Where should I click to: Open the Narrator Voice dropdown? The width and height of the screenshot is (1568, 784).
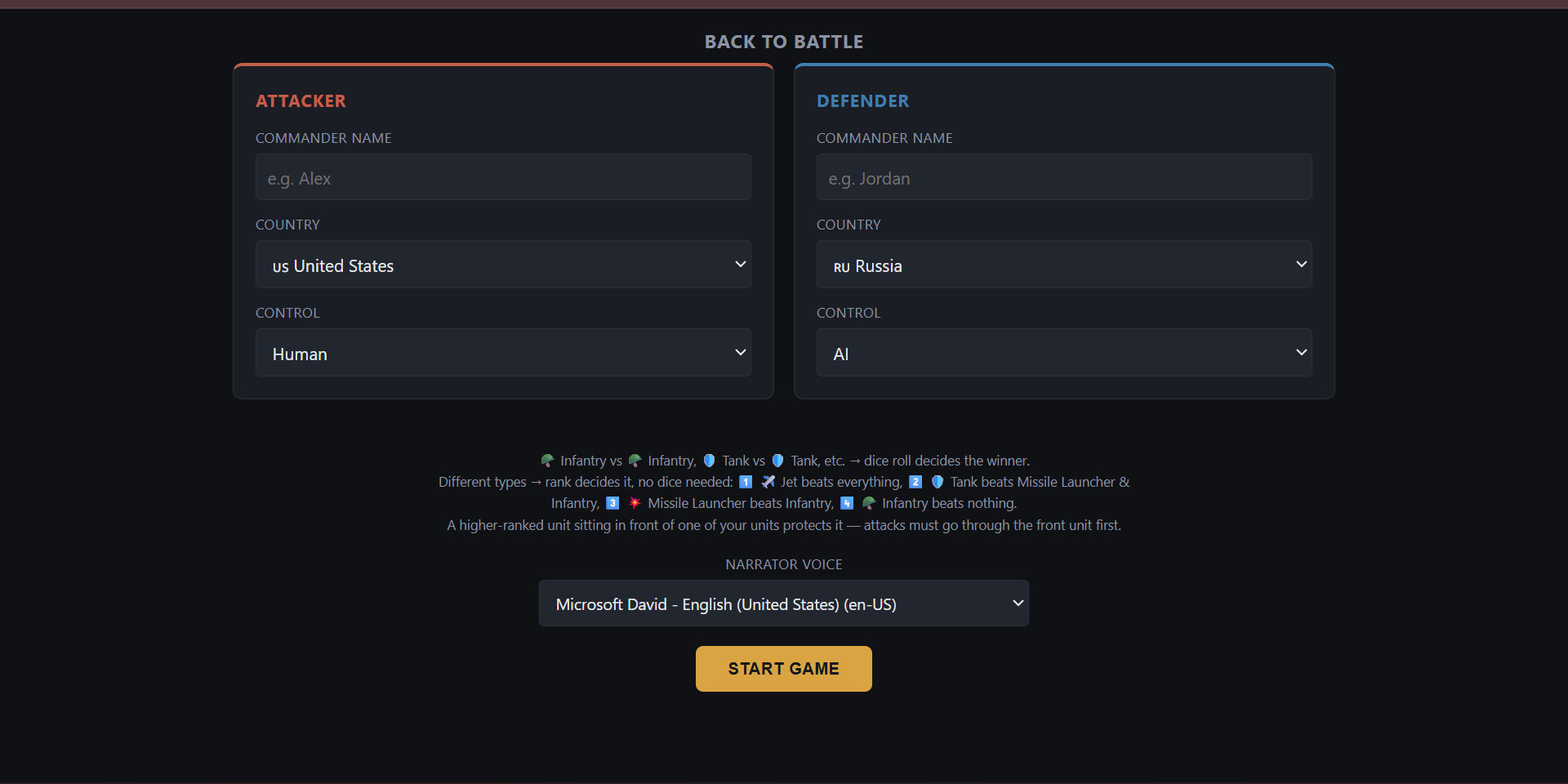(x=784, y=604)
